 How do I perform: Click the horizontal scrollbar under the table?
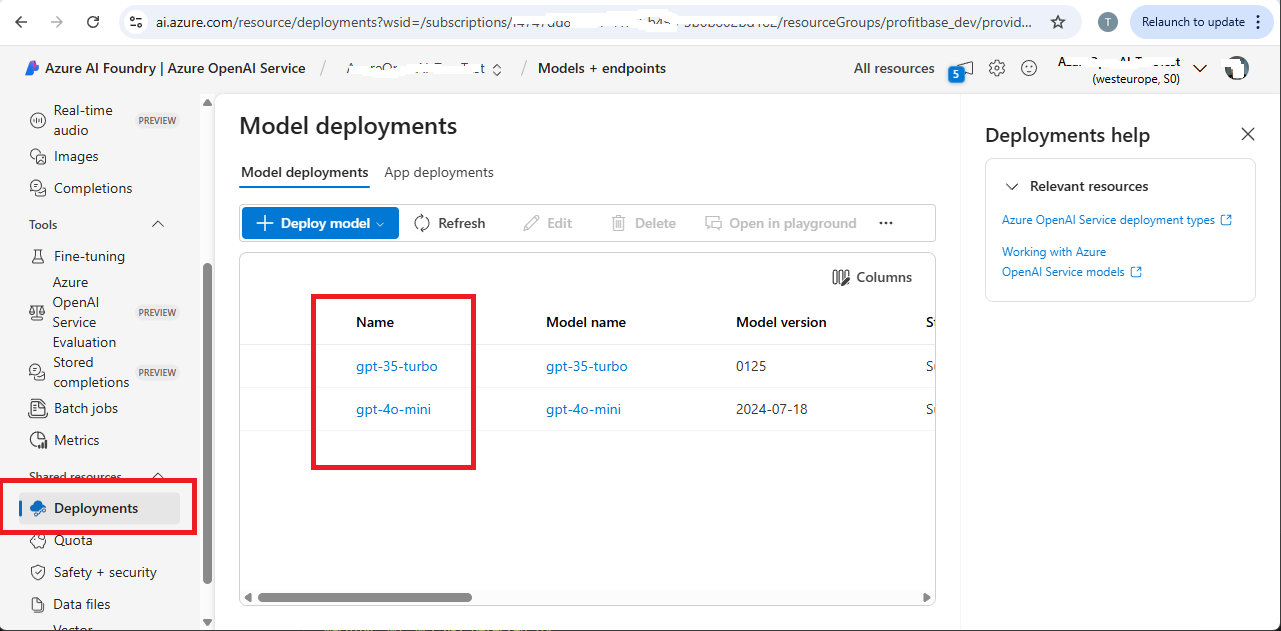point(365,598)
